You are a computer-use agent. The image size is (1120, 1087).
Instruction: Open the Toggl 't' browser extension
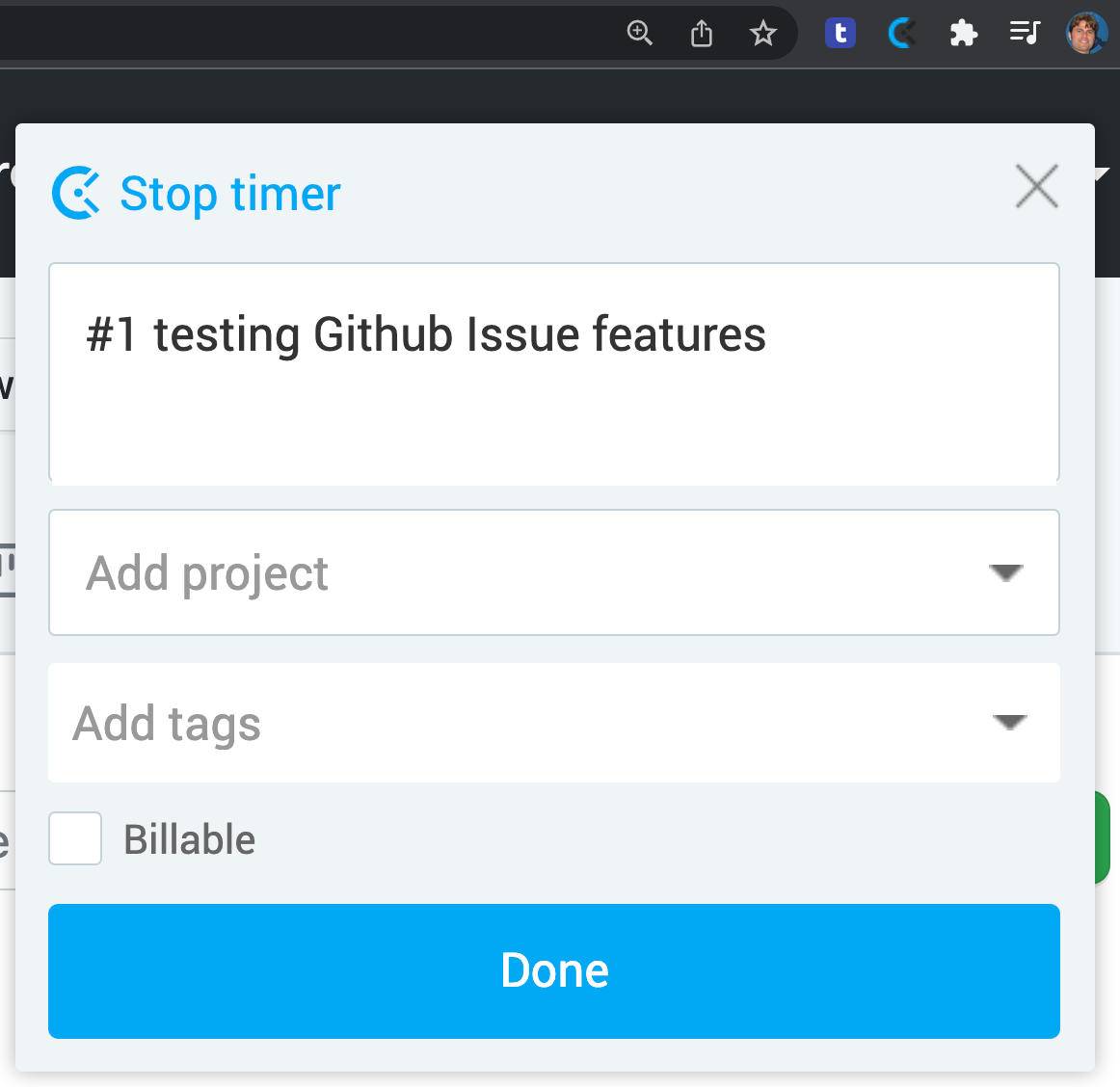point(840,33)
